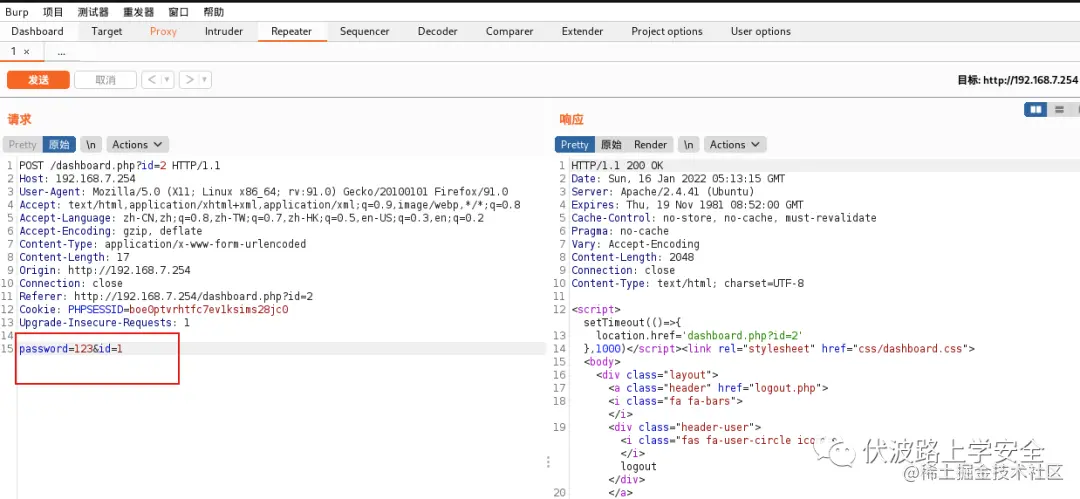Viewport: 1080px width, 499px height.
Task: Select the Repeater tab
Action: click(x=291, y=32)
